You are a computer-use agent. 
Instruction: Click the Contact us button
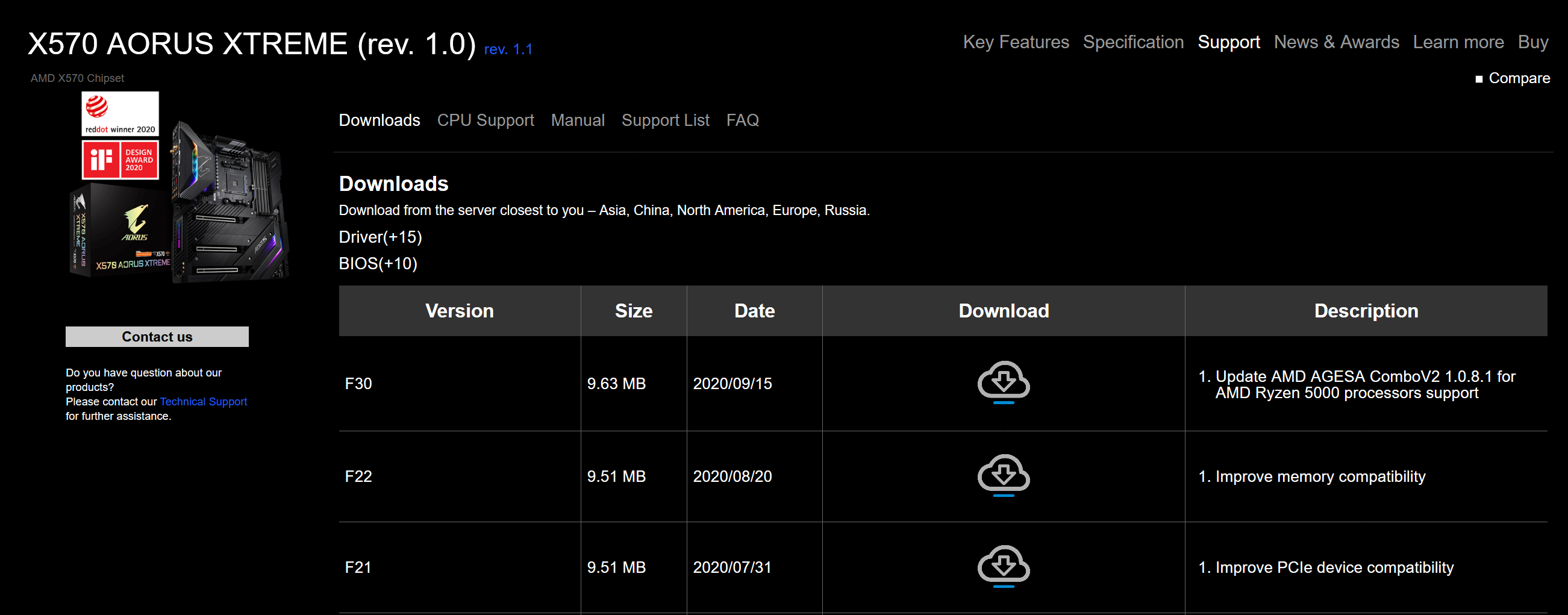(x=157, y=336)
